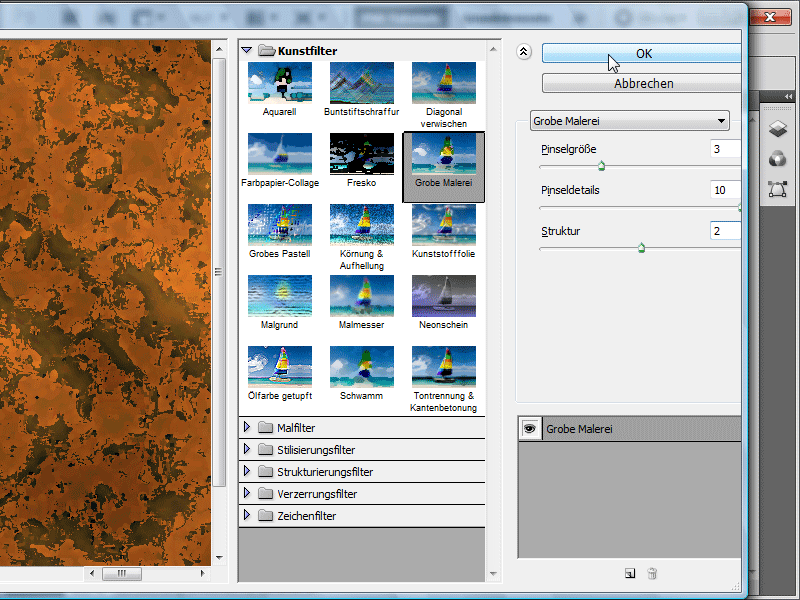Close the Photoshop window with the red X
800x600 pixels.
point(770,17)
